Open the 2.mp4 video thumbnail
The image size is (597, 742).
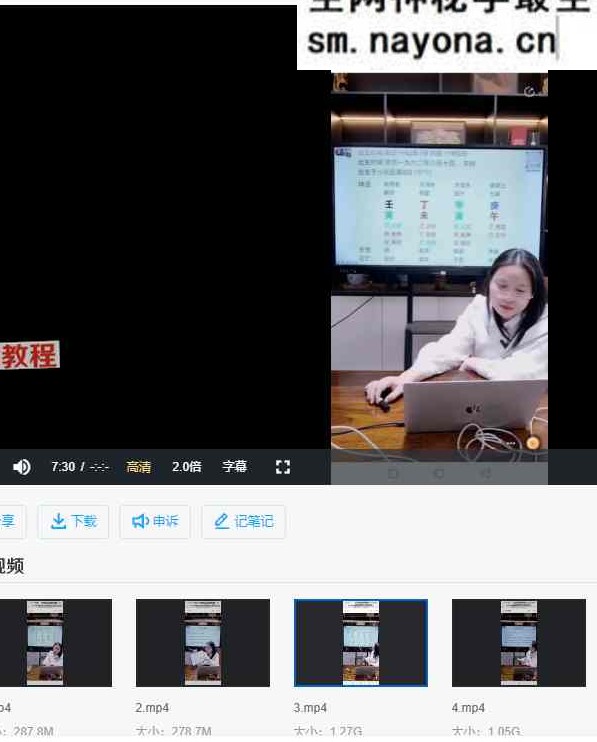(x=203, y=643)
